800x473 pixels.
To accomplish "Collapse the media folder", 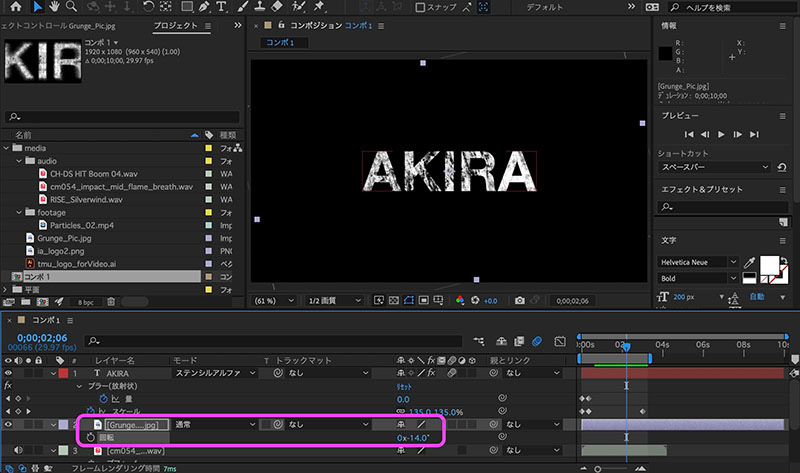I will (x=7, y=148).
